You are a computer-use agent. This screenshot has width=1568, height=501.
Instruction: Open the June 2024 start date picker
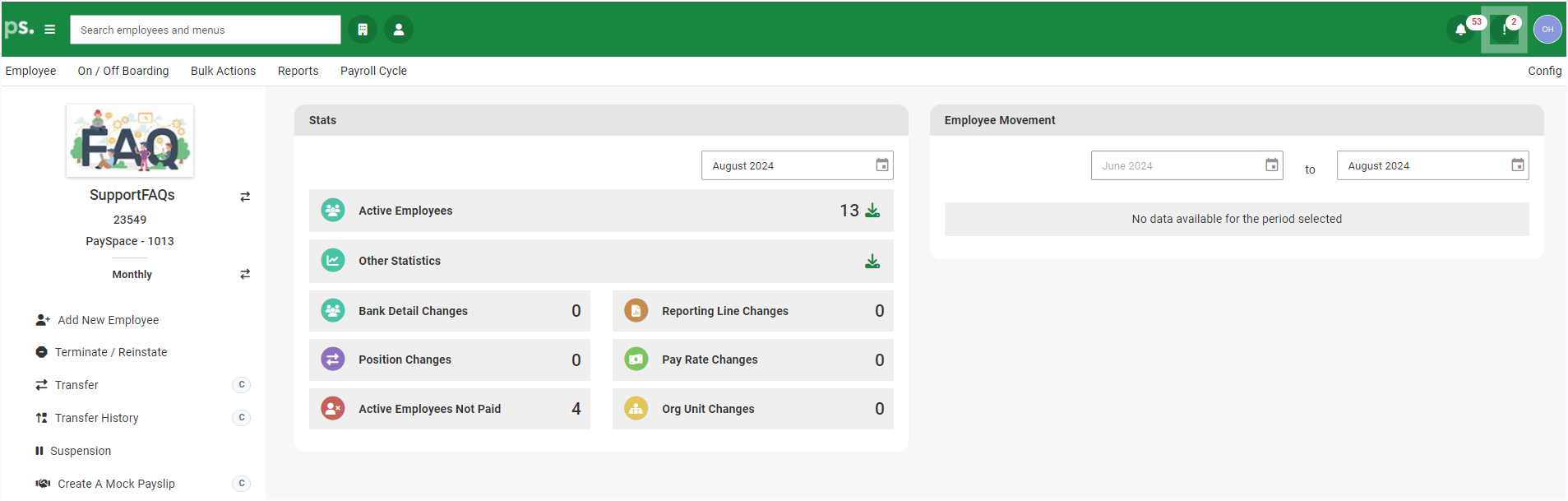coord(1271,165)
